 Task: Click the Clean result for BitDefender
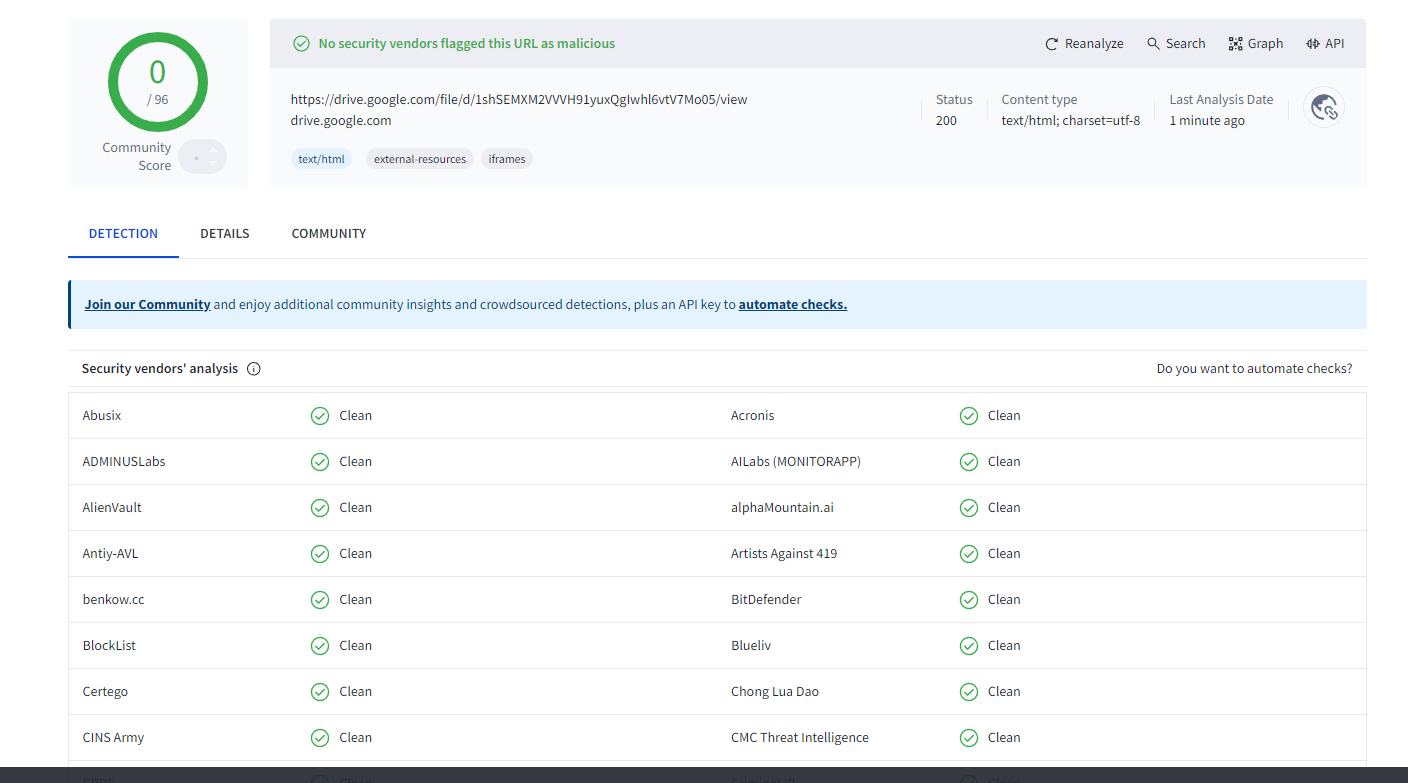[x=1004, y=600]
